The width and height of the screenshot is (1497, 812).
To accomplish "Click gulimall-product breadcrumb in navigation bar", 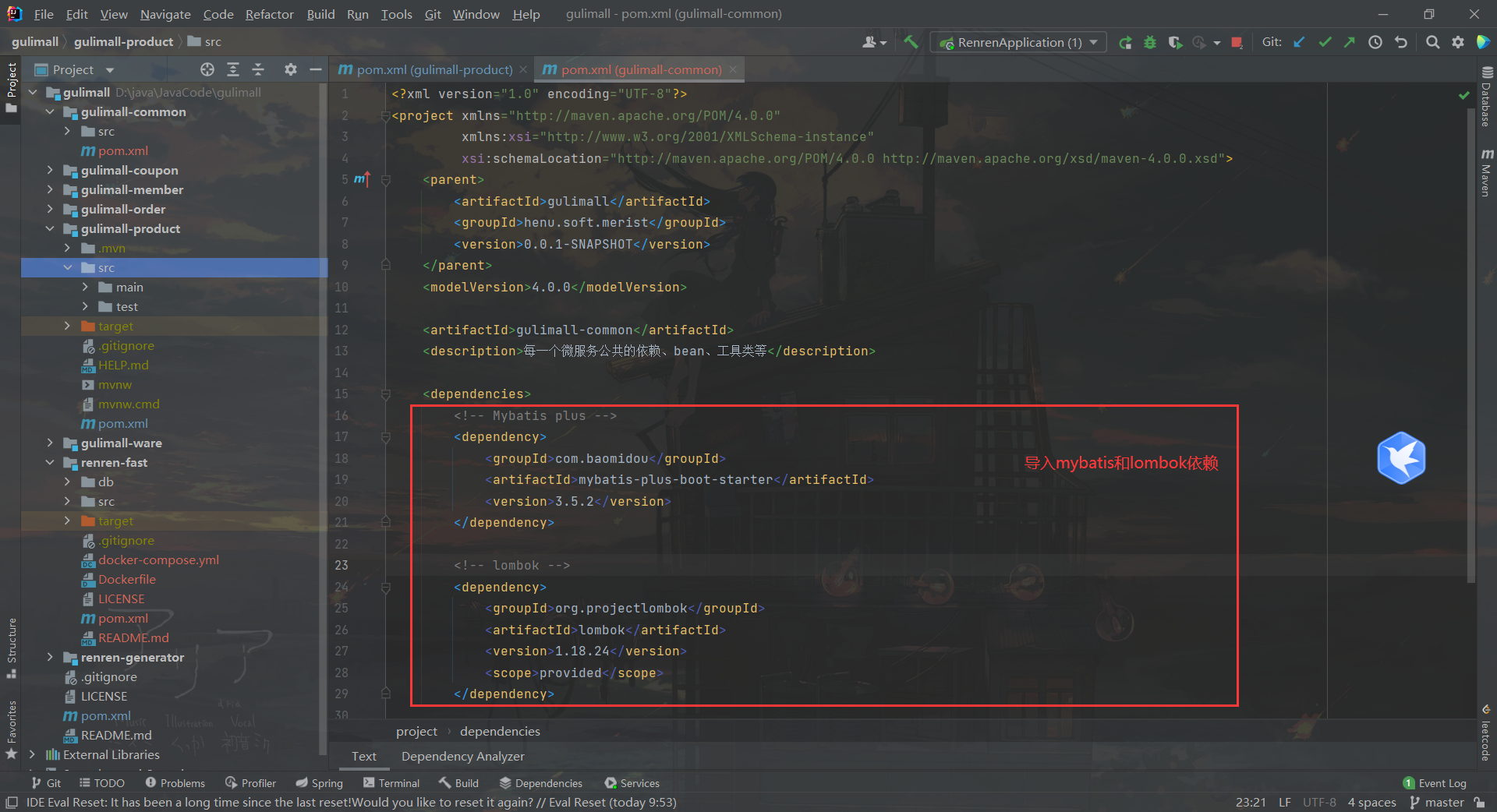I will coord(123,42).
